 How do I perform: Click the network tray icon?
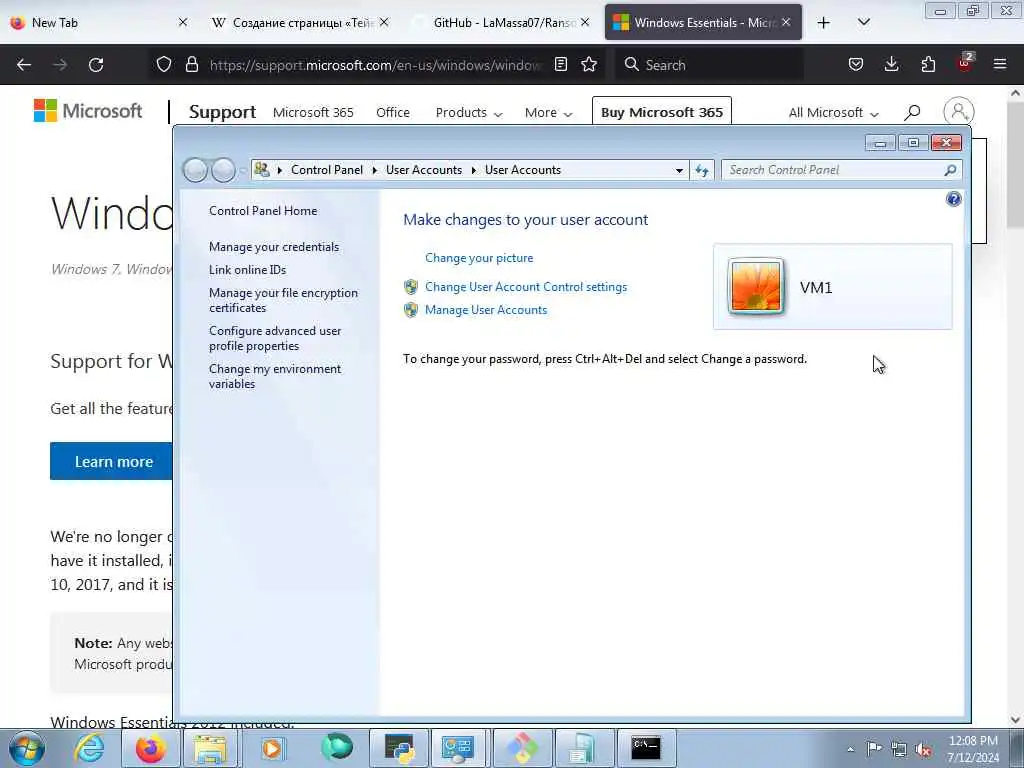(899, 749)
